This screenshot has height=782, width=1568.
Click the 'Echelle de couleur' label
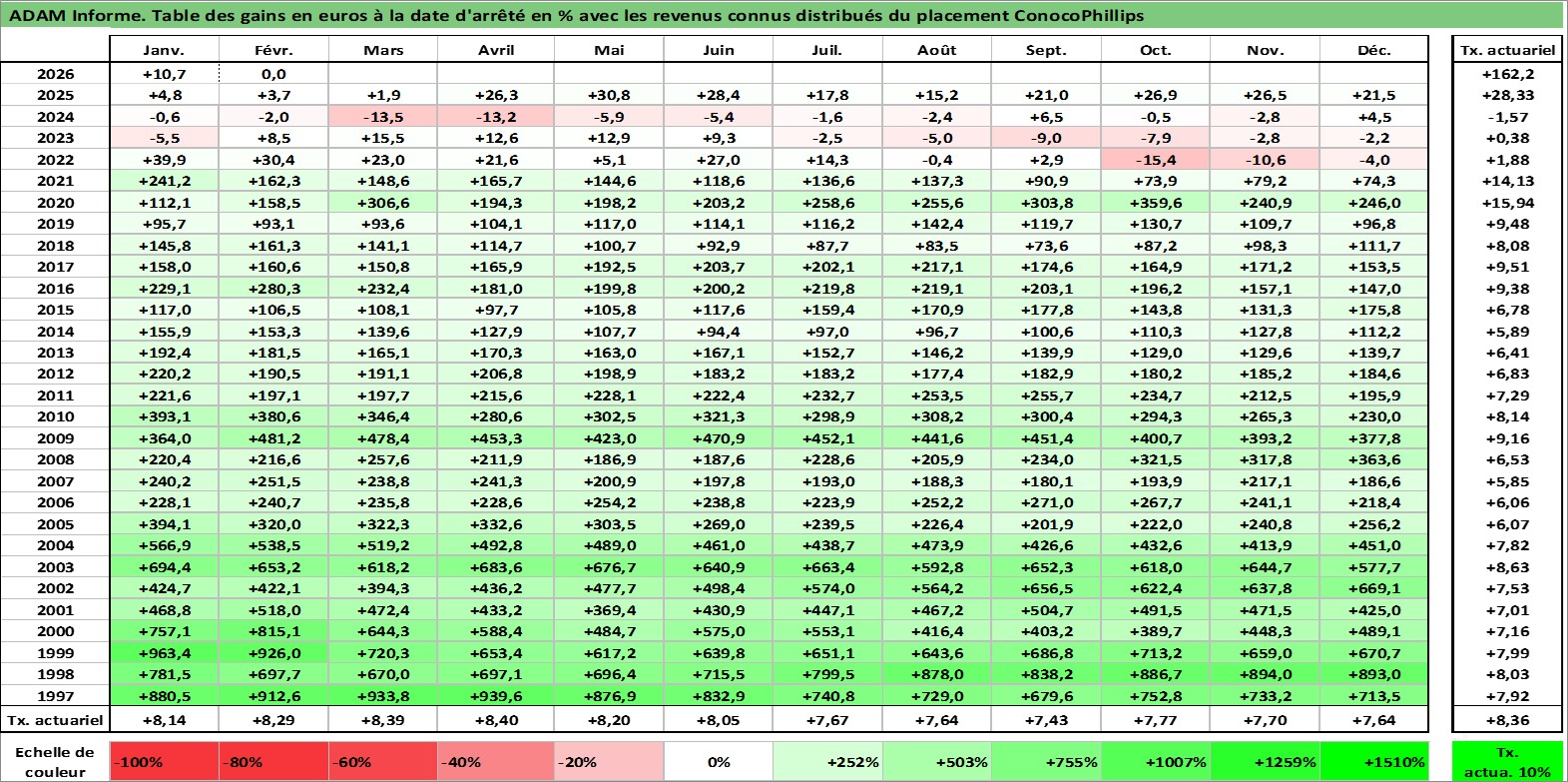pyautogui.click(x=55, y=762)
